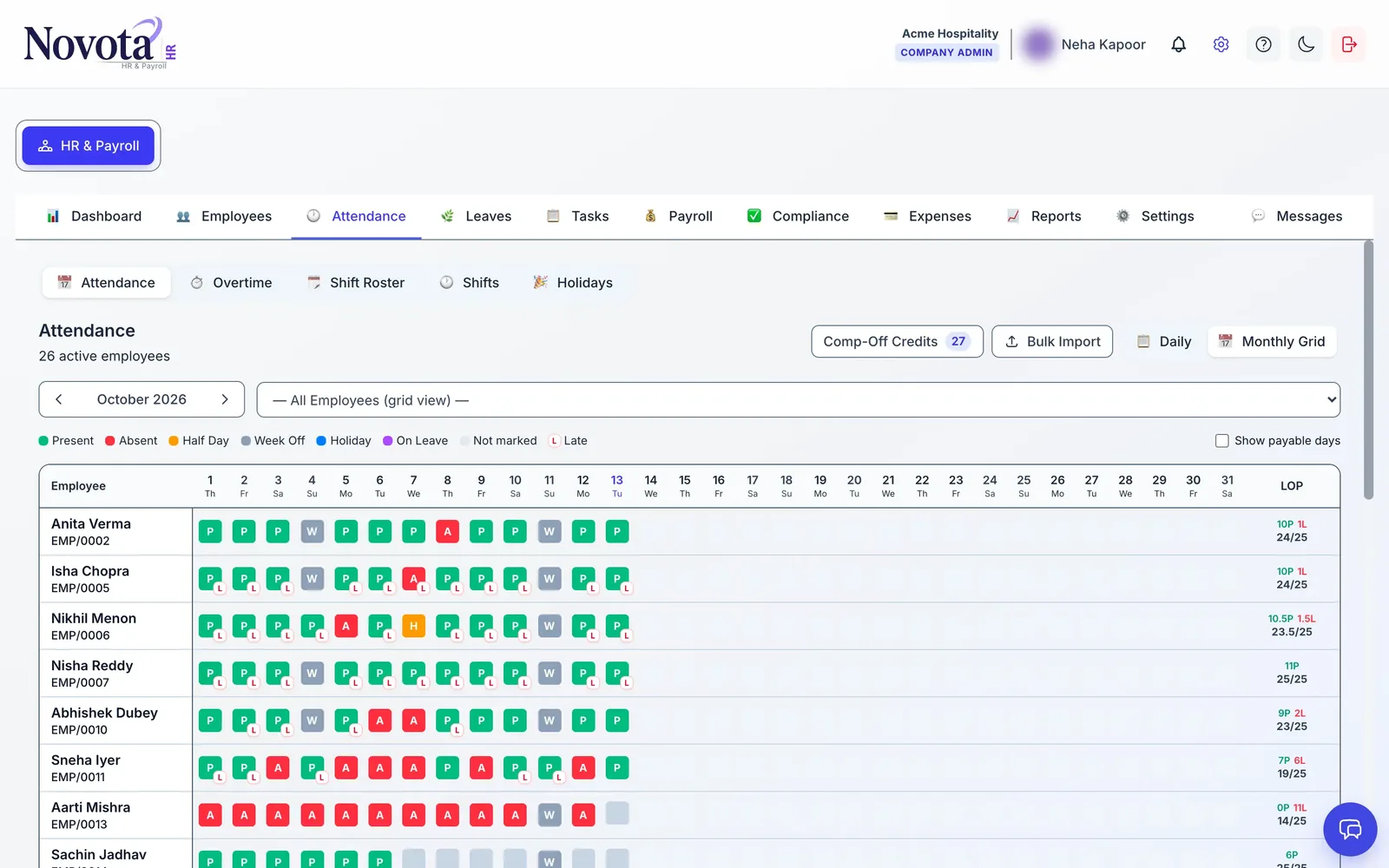
Task: Open the Reports tab
Action: point(1043,216)
